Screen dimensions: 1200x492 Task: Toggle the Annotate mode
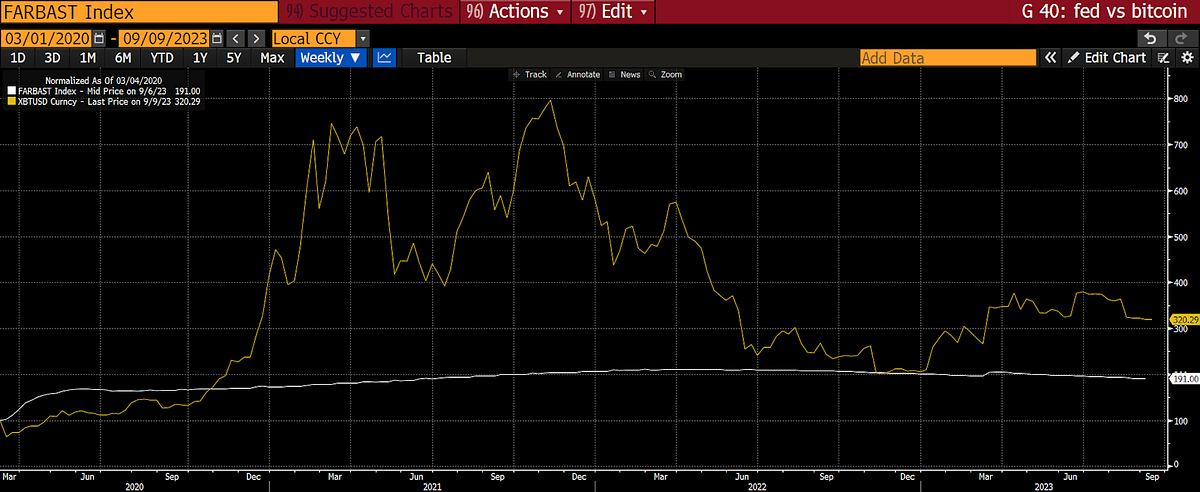click(578, 75)
